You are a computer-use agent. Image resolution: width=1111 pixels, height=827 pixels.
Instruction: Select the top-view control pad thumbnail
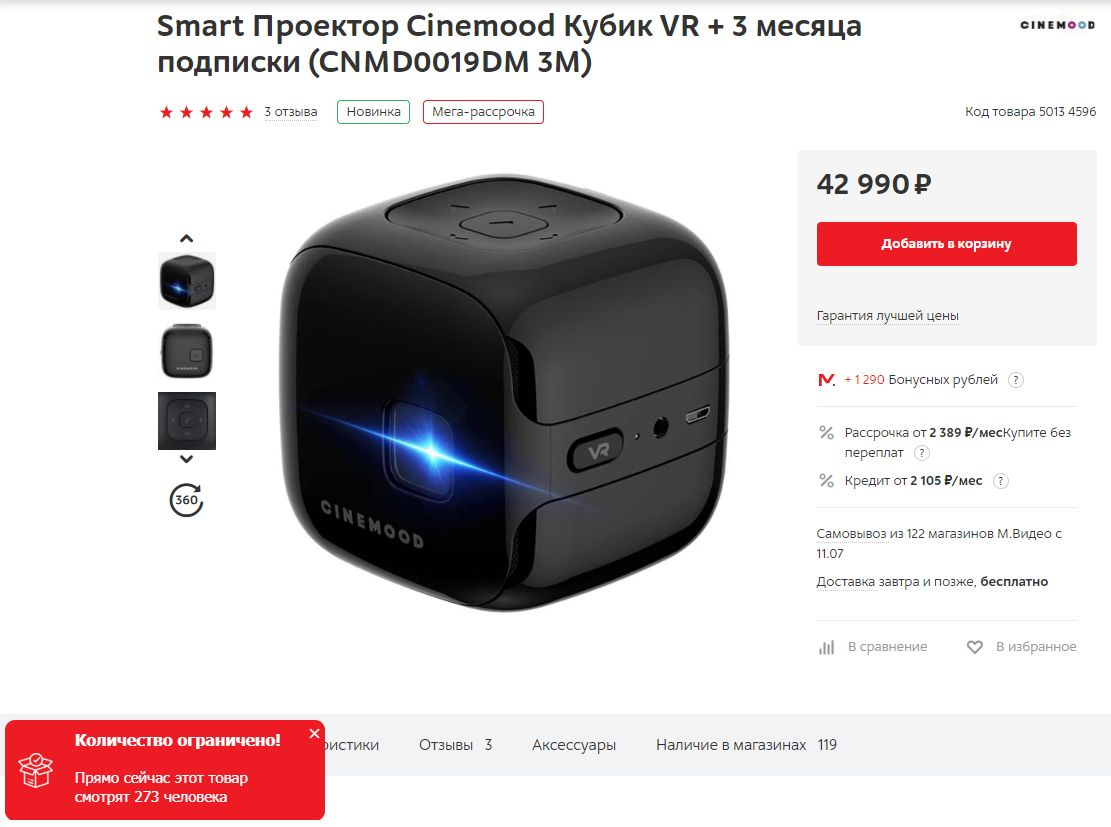[187, 421]
